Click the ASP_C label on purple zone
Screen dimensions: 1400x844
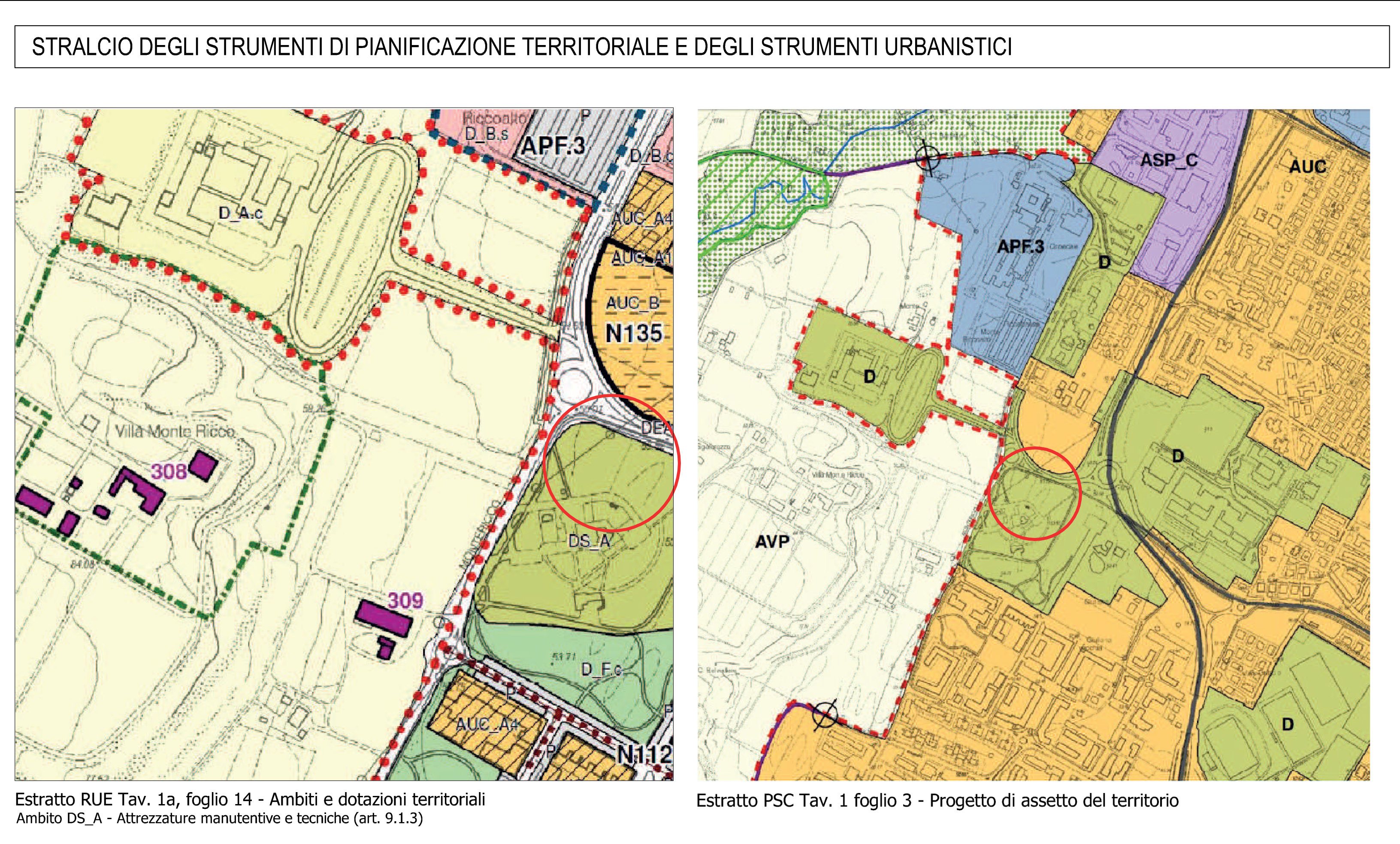pyautogui.click(x=1169, y=160)
